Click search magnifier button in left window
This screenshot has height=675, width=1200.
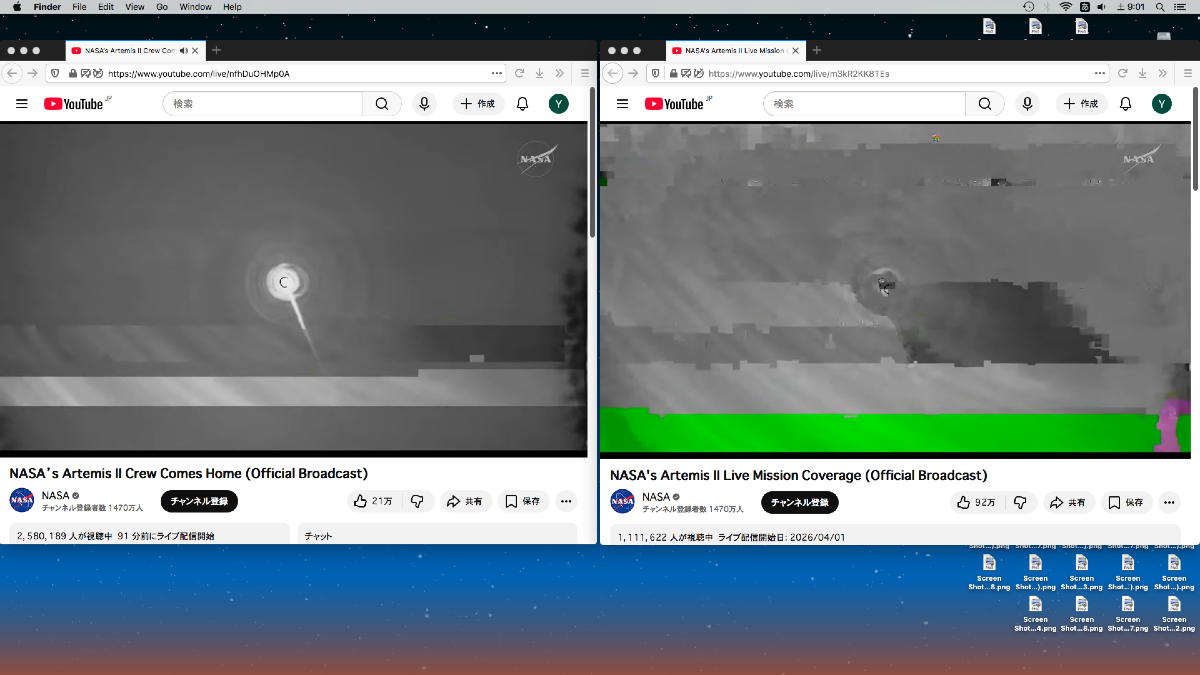382,104
